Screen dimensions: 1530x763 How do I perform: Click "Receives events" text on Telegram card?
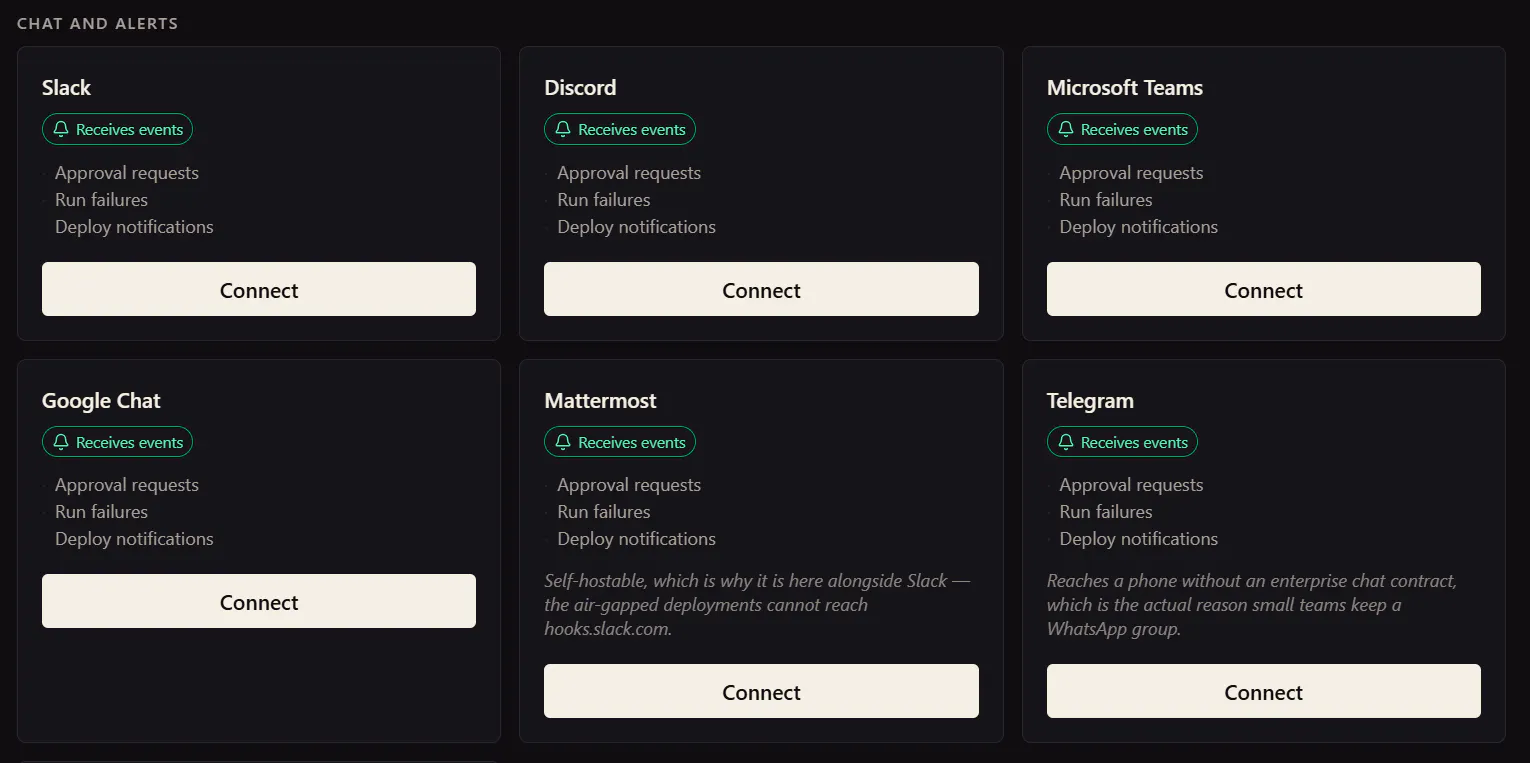(1135, 442)
